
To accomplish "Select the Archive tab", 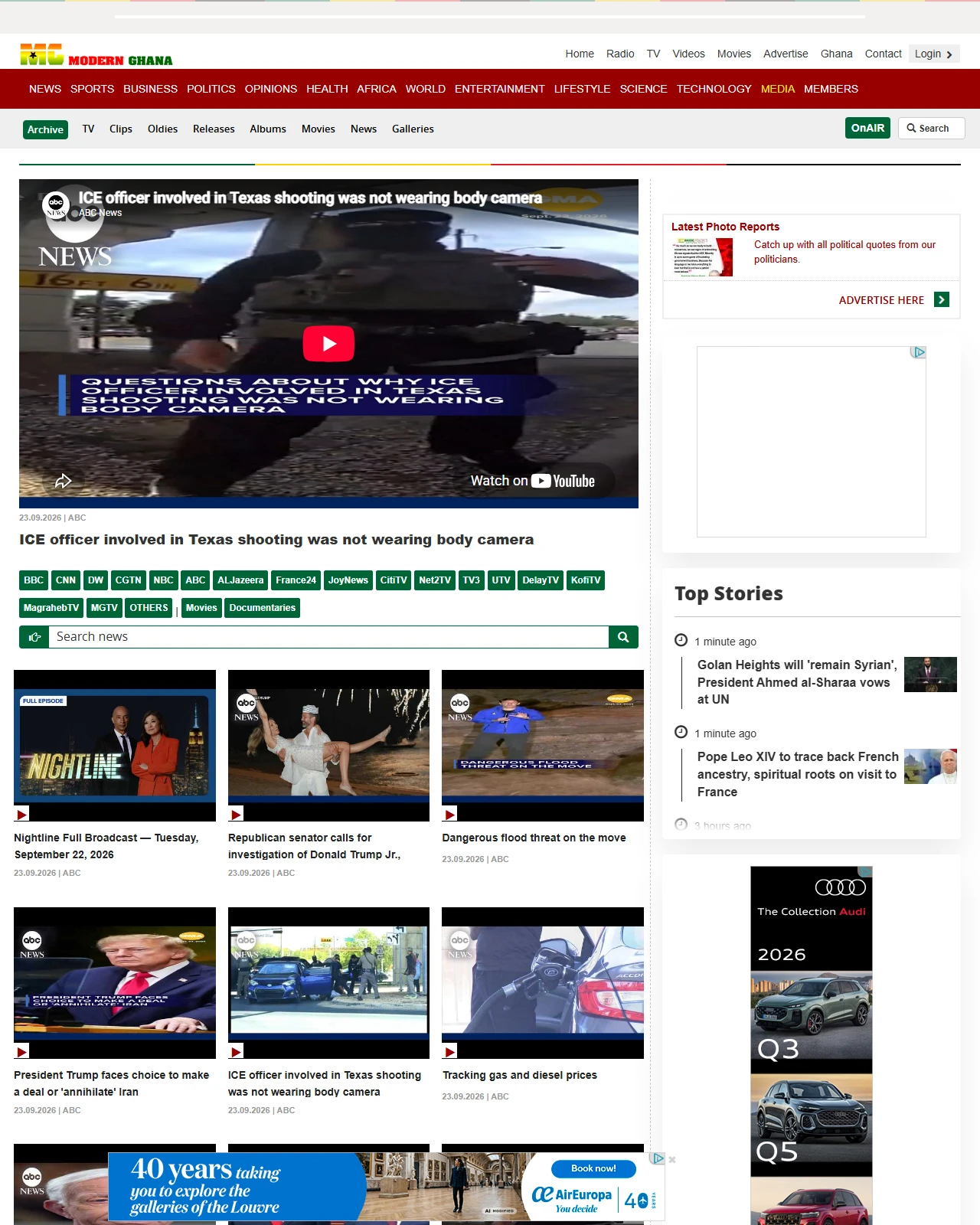I will (45, 129).
